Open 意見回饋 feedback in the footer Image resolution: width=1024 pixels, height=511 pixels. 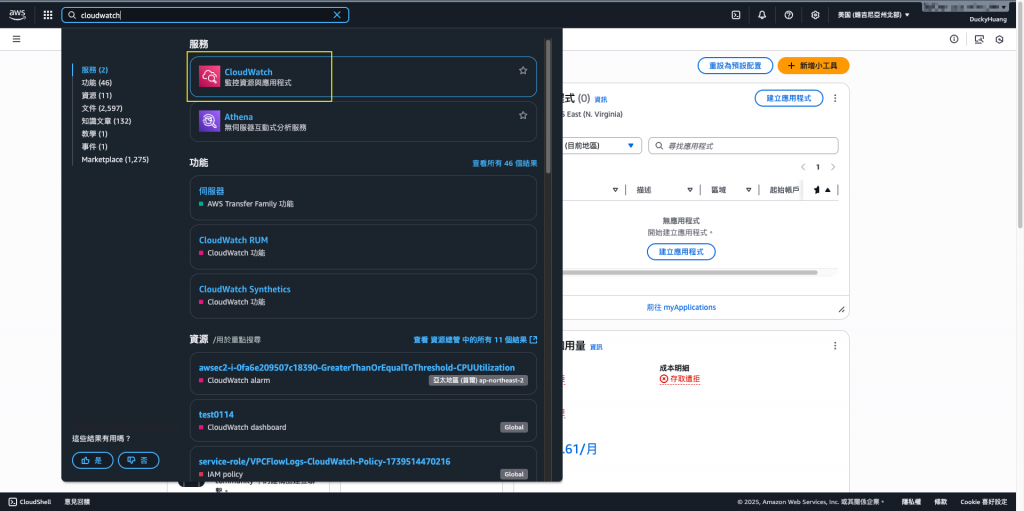click(77, 502)
